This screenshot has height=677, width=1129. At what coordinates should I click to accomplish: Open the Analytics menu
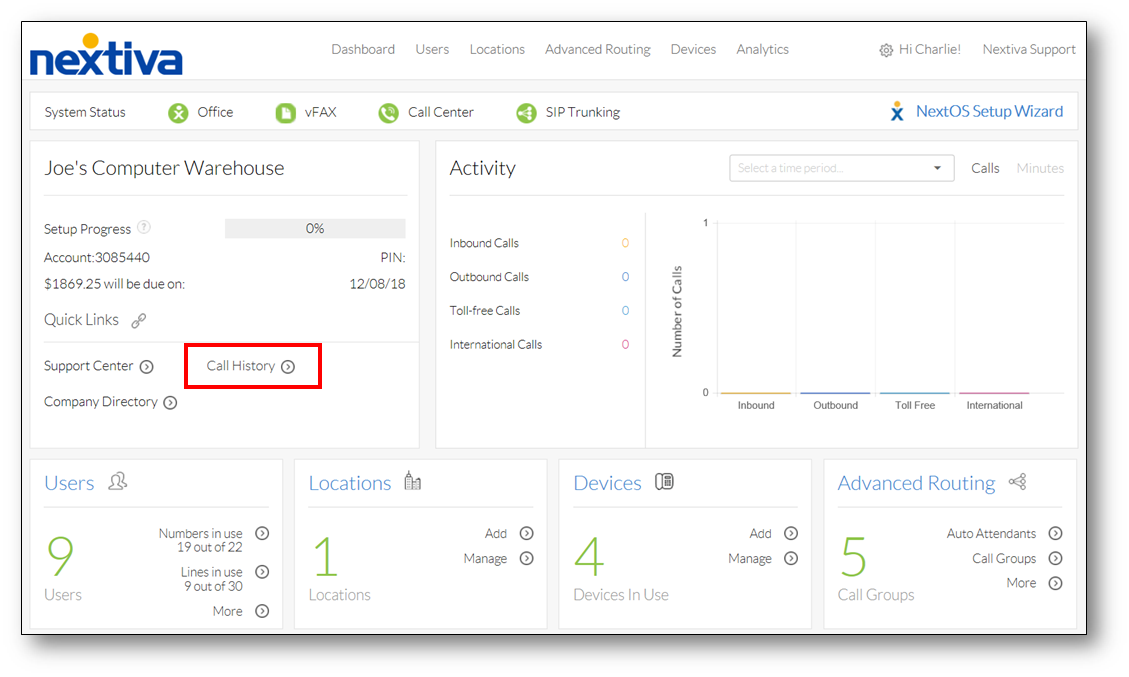click(x=762, y=48)
